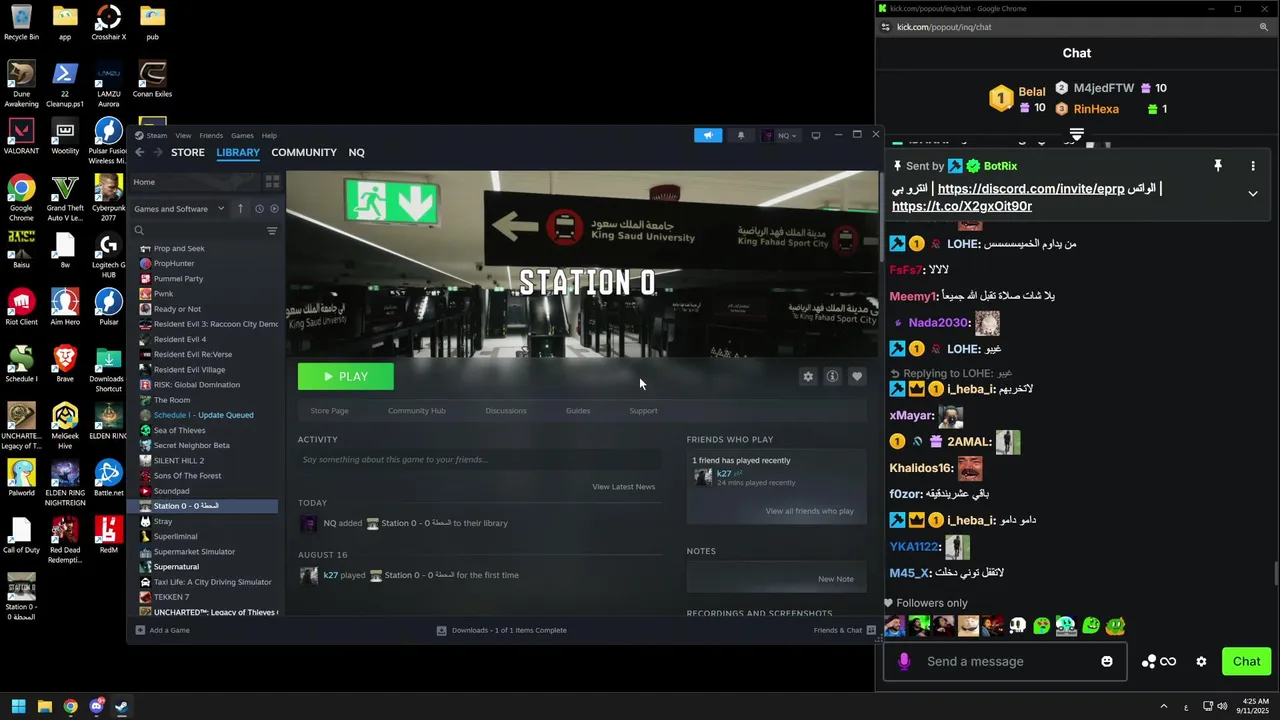Switch to COMMUNITY tab
The image size is (1280, 720).
click(x=304, y=152)
